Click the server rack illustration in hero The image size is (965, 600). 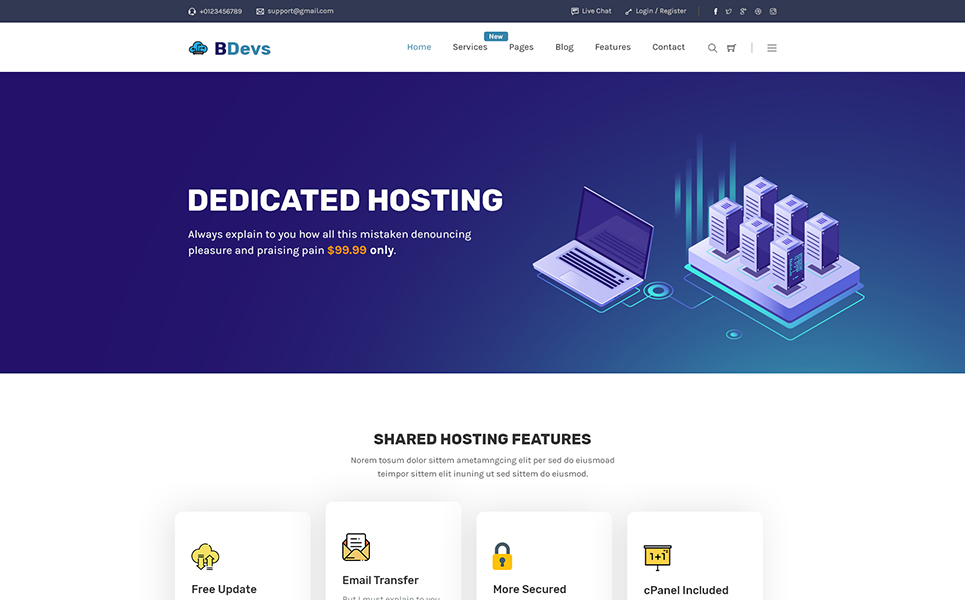[774, 252]
